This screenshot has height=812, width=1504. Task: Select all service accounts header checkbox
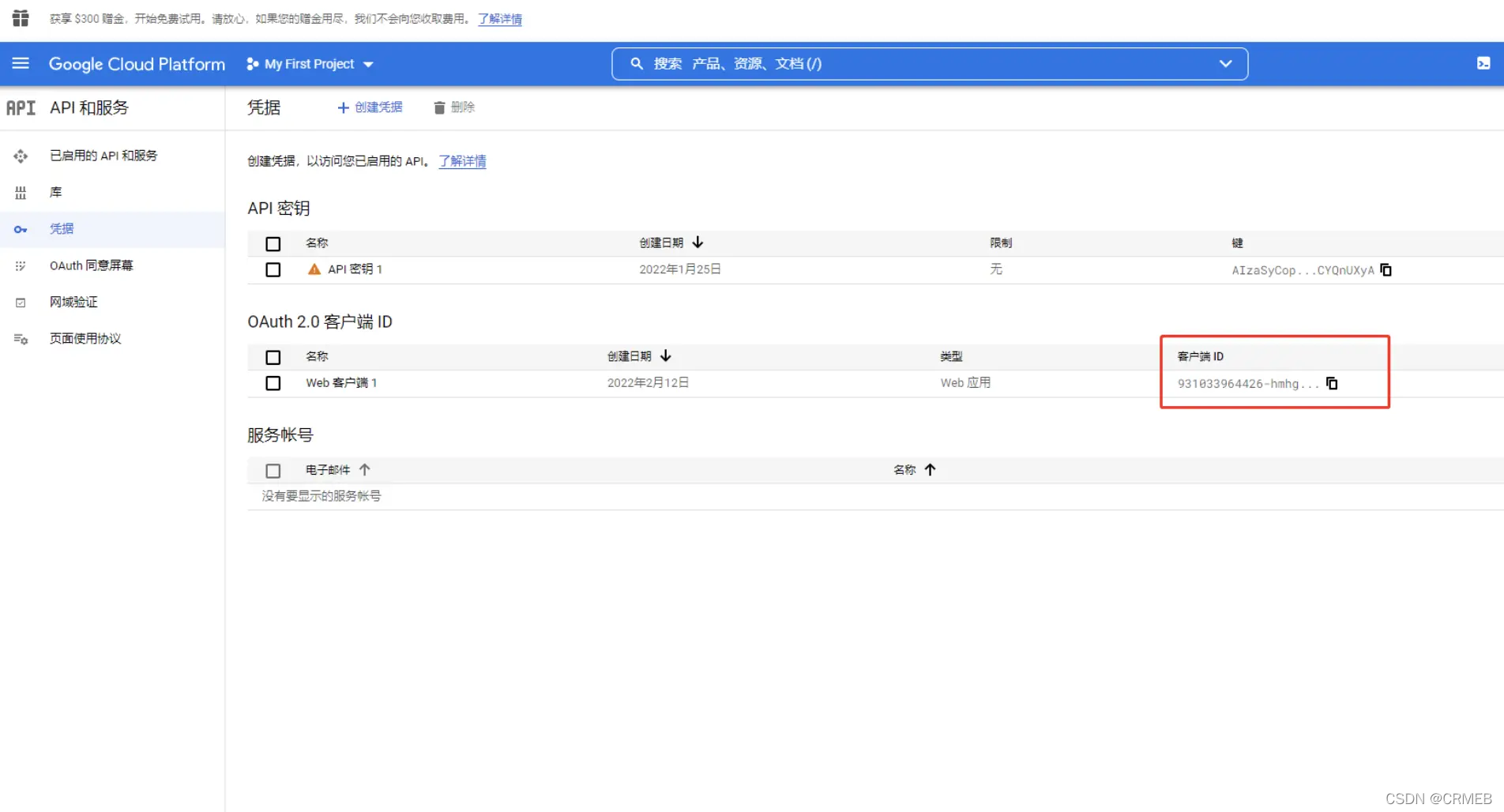[273, 471]
